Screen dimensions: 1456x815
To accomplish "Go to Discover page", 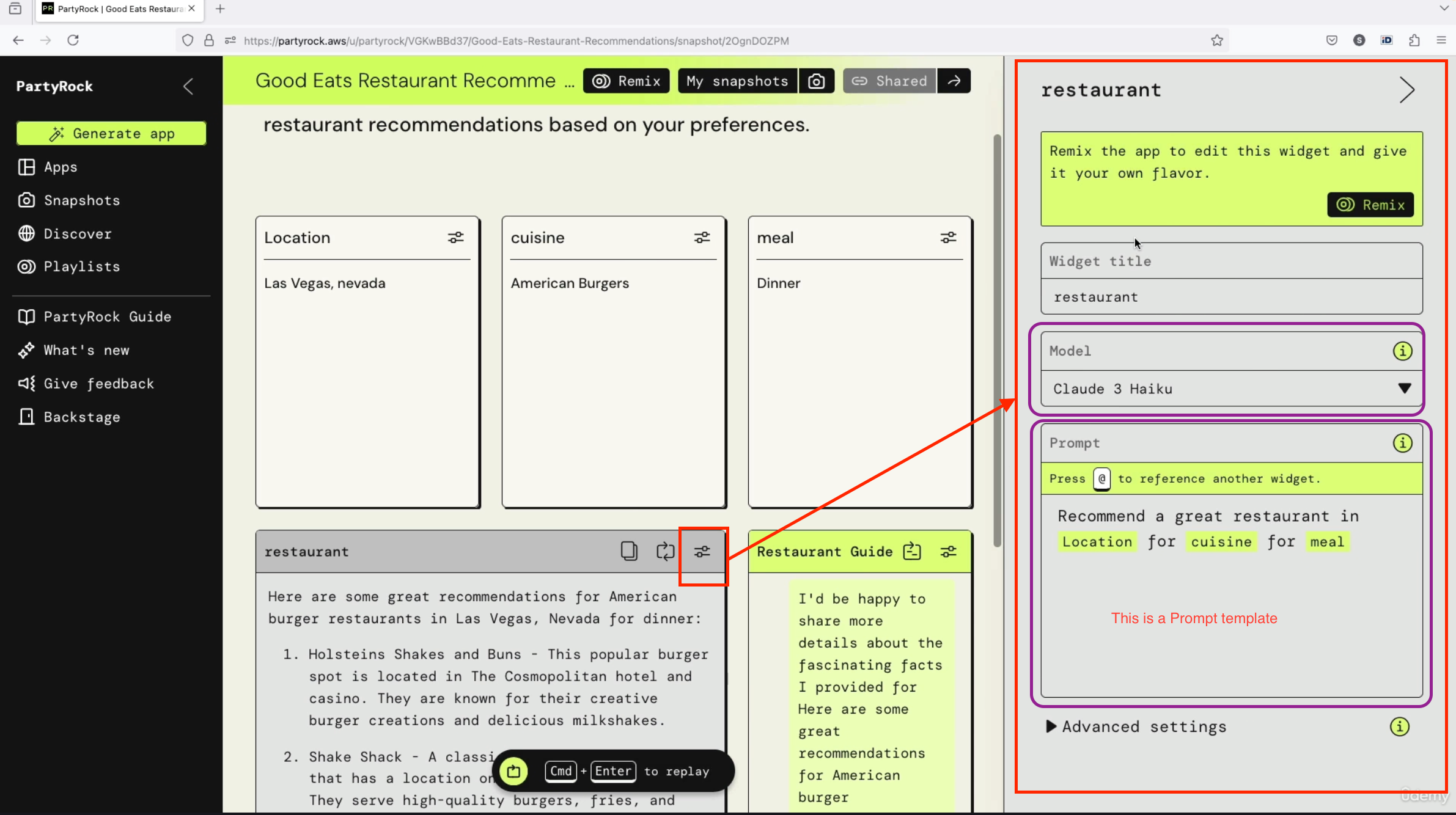I will click(65, 233).
